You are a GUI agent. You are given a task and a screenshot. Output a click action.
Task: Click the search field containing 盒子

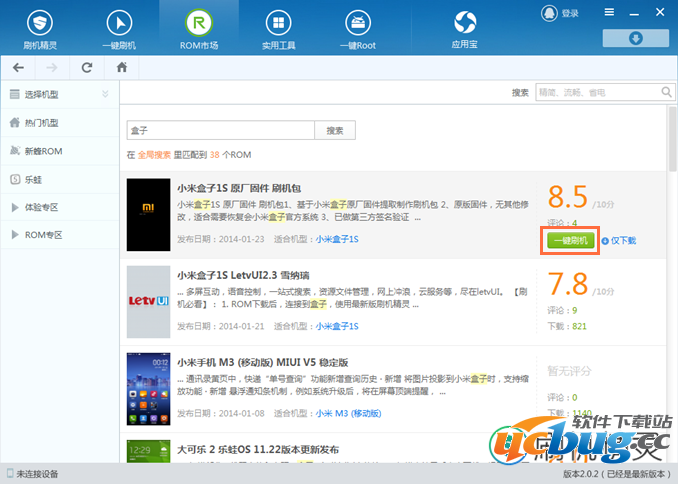(220, 130)
